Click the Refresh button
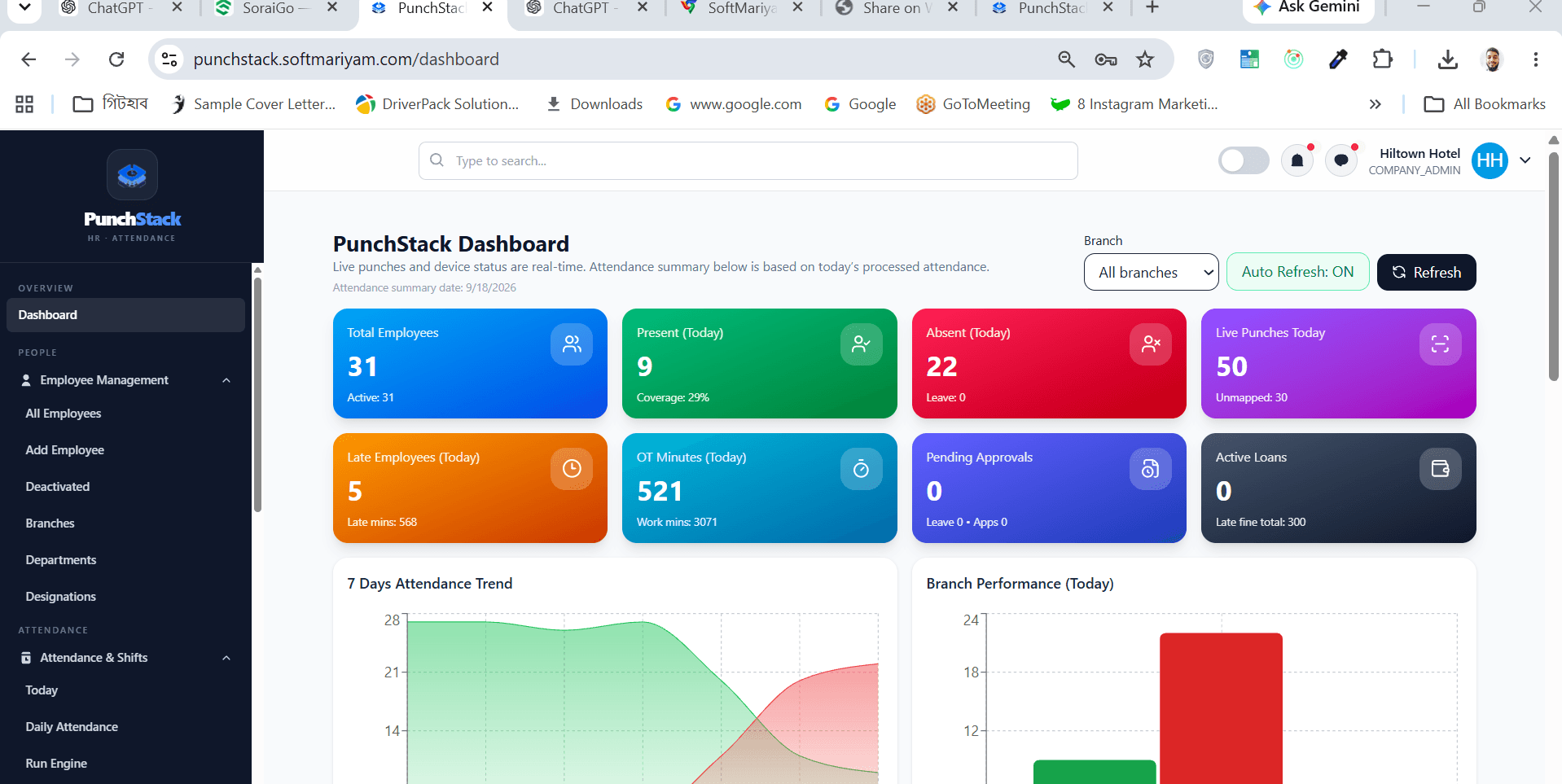 [x=1426, y=272]
